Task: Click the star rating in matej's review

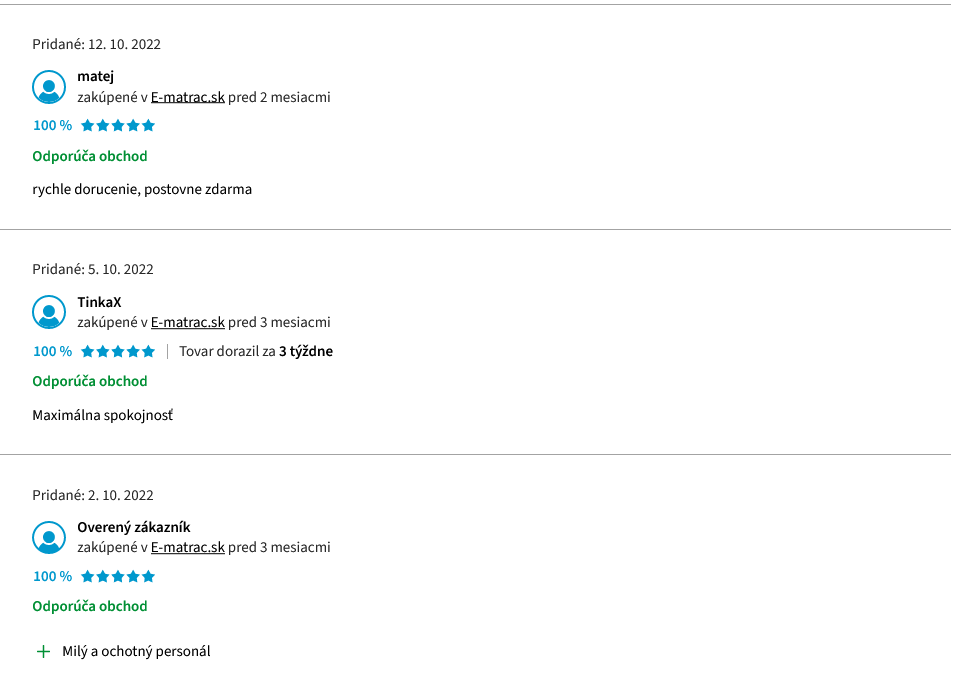Action: click(x=118, y=126)
